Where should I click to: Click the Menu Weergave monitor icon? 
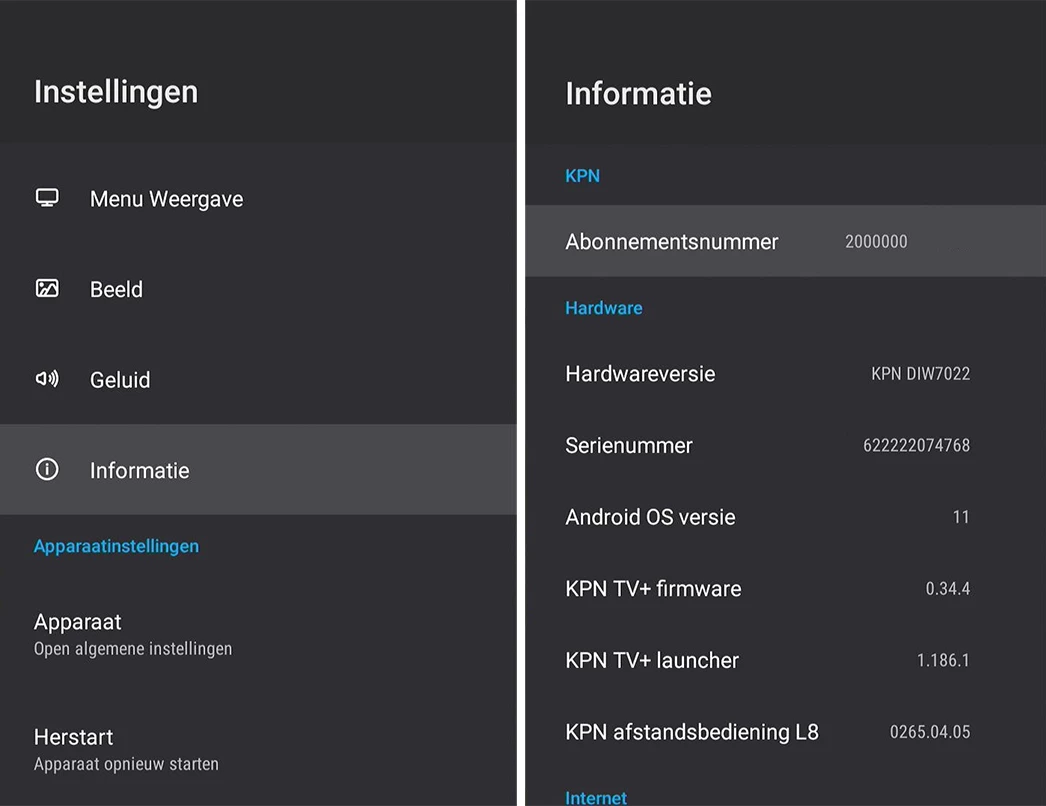47,198
